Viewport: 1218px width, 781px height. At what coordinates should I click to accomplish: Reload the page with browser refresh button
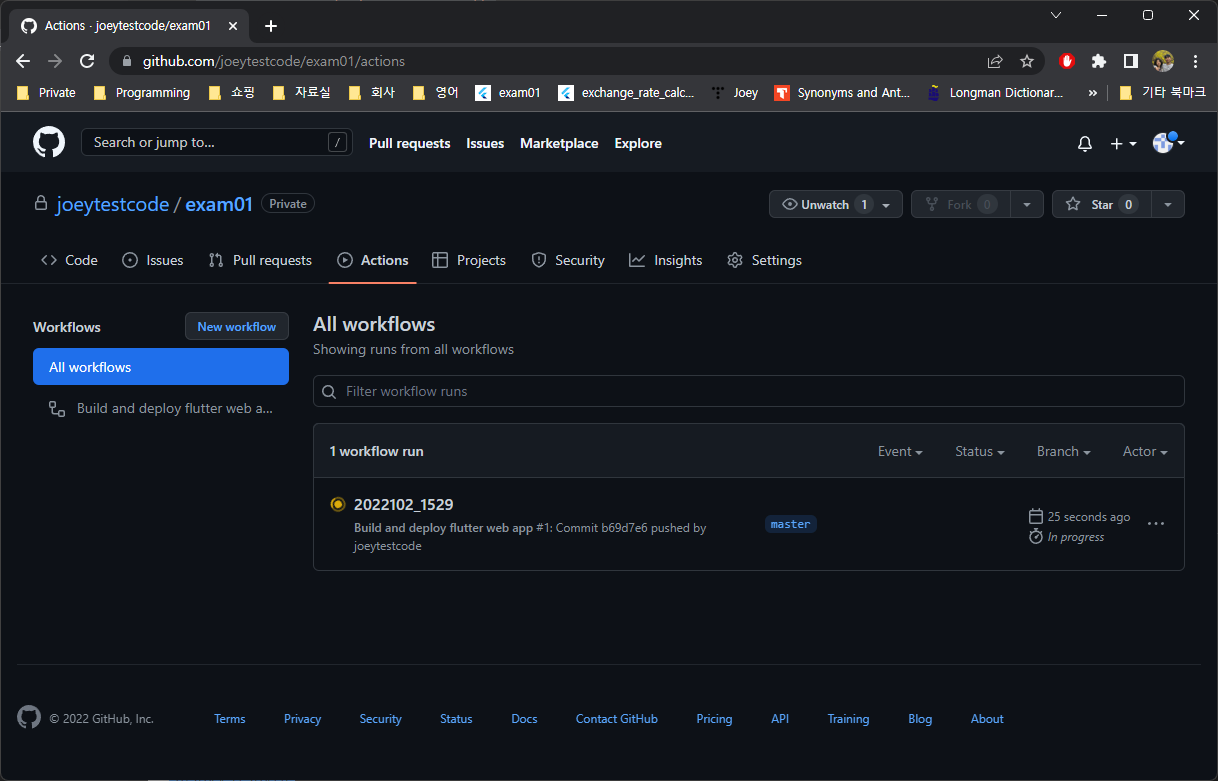[x=87, y=61]
